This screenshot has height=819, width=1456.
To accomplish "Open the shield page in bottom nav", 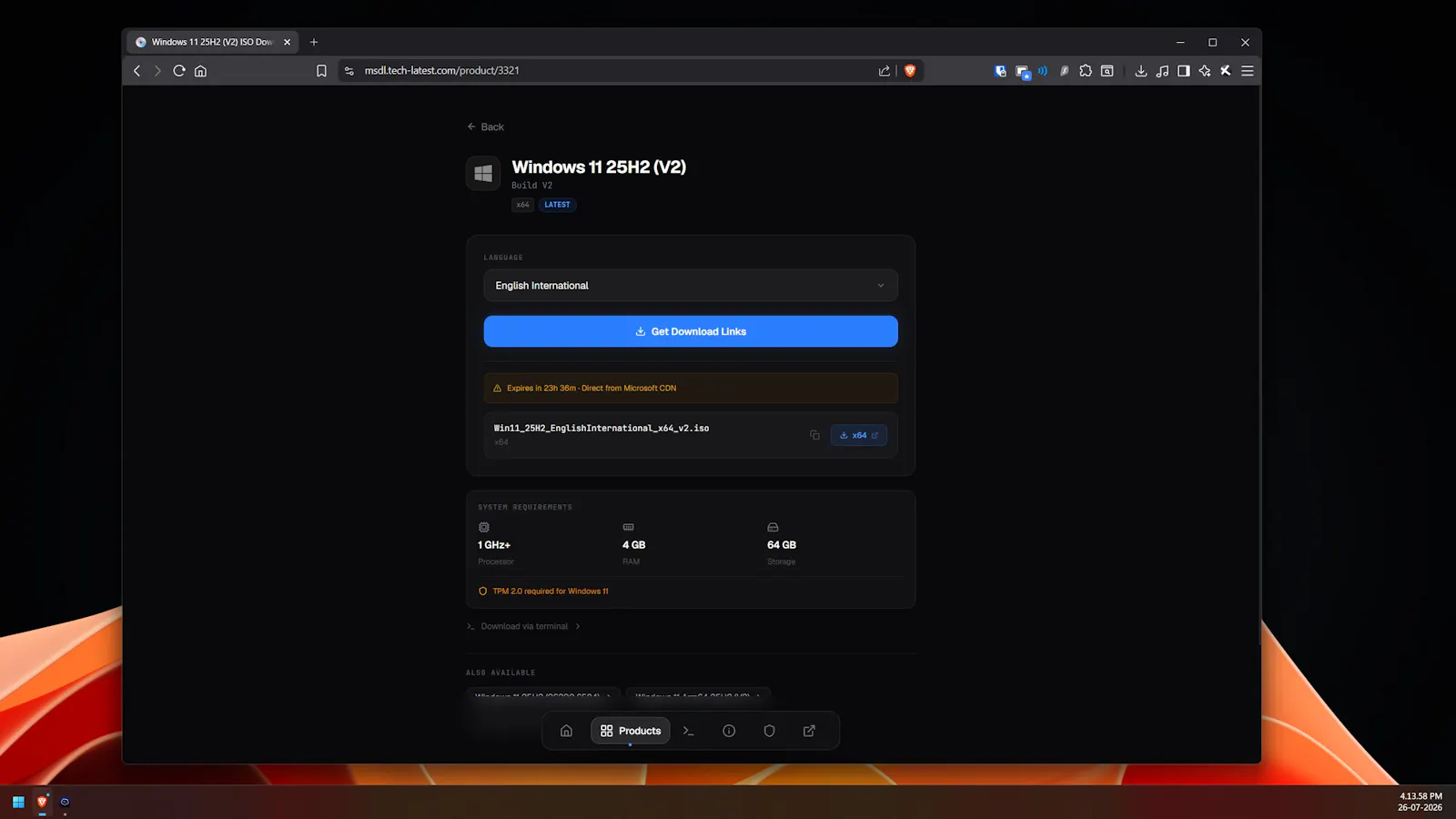I will click(x=769, y=731).
